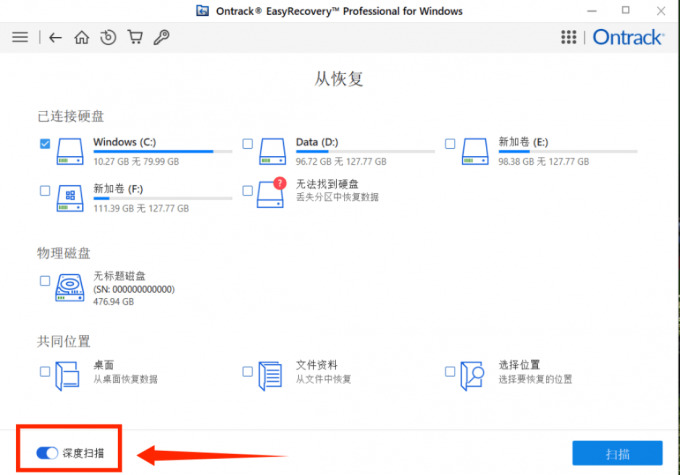The image size is (680, 475).
Task: Click the 新加卷 (E:) drive icon
Action: [475, 151]
